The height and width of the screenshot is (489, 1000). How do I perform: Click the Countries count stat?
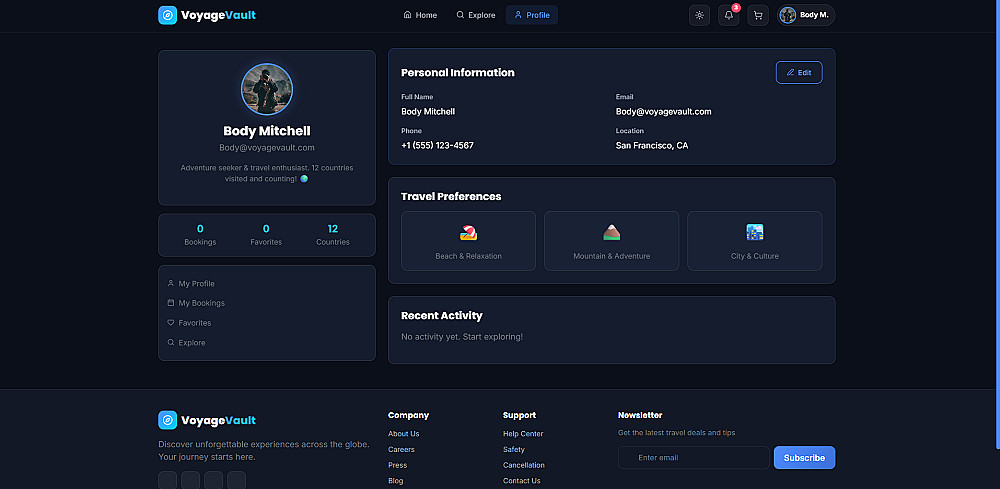tap(333, 235)
